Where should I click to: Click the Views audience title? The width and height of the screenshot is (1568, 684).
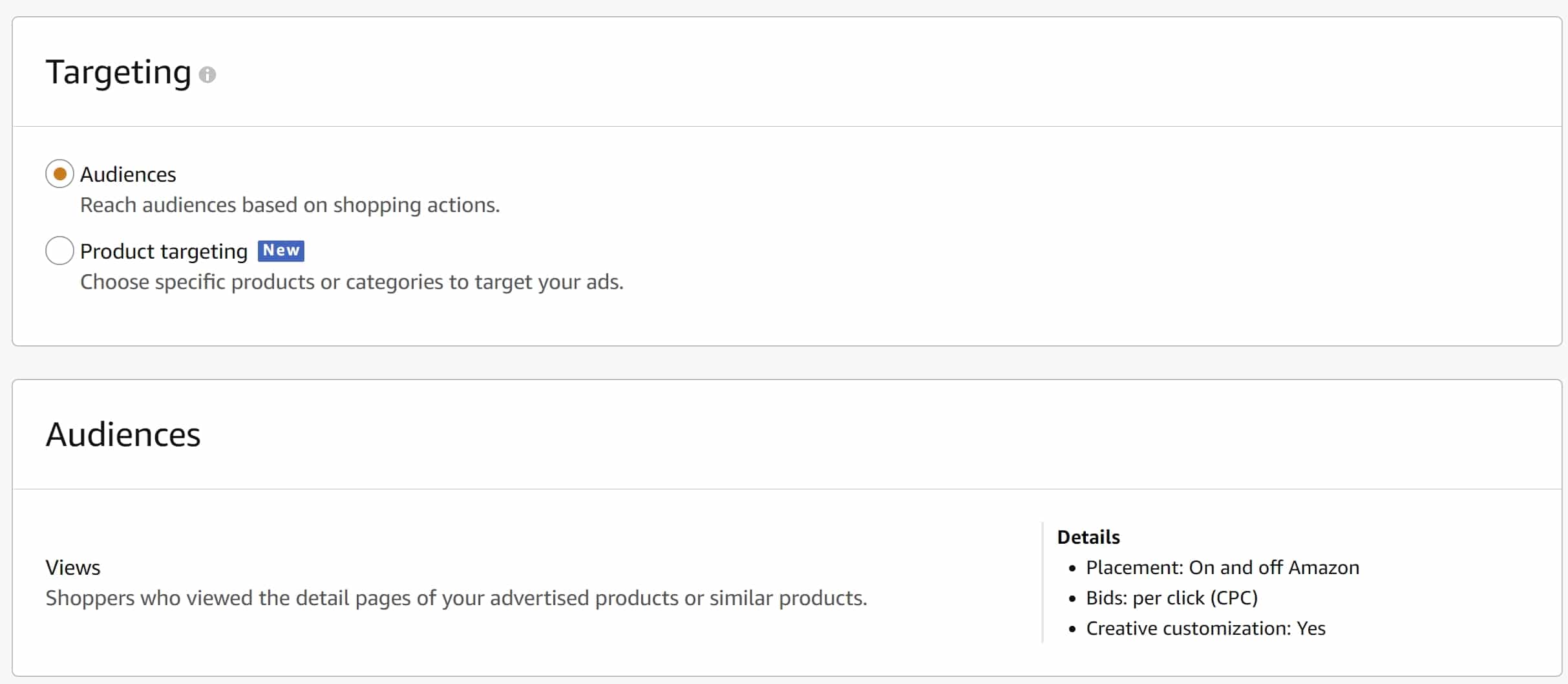73,568
